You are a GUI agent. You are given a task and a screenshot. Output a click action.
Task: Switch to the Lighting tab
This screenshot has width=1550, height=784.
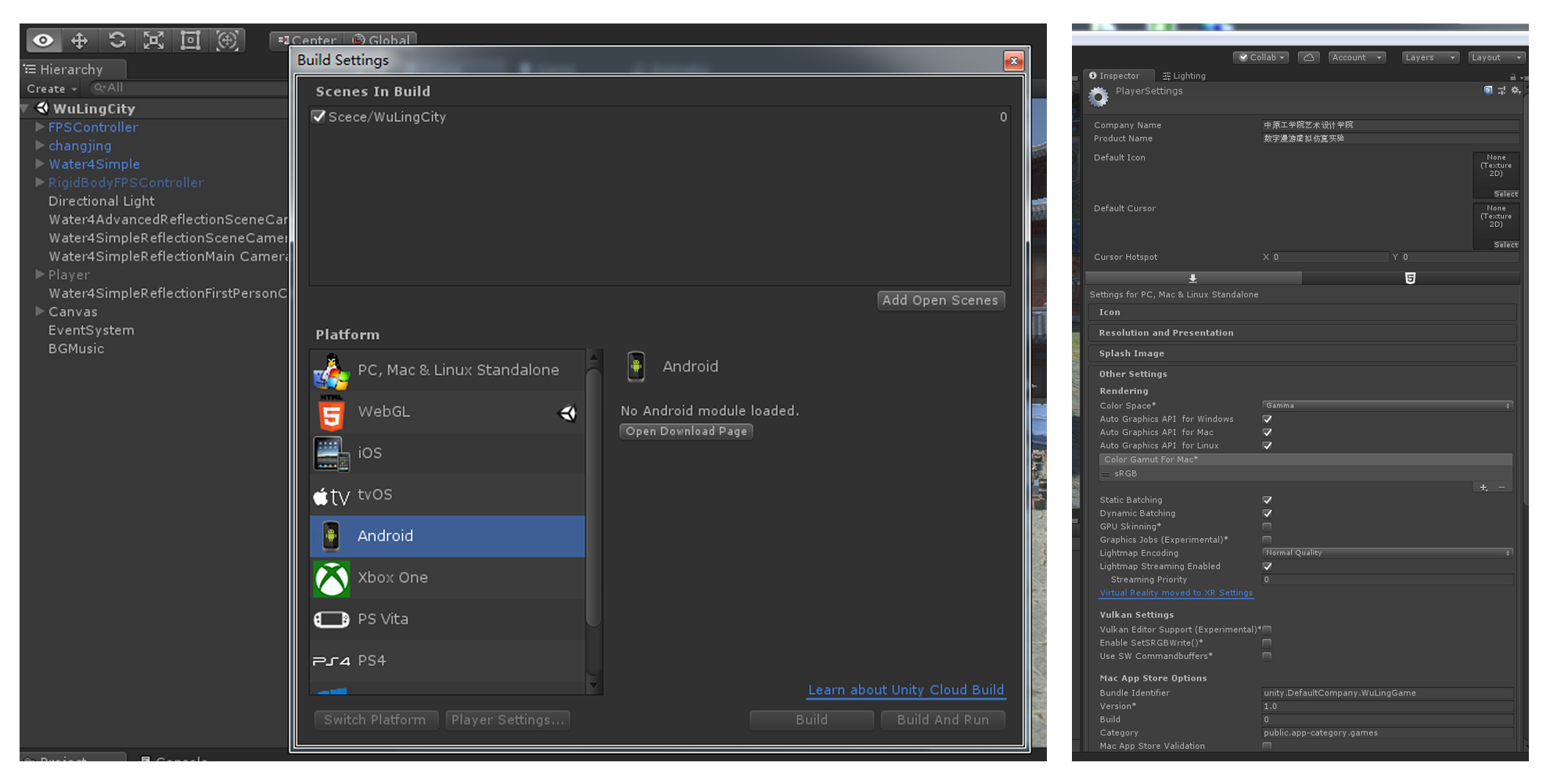1184,76
